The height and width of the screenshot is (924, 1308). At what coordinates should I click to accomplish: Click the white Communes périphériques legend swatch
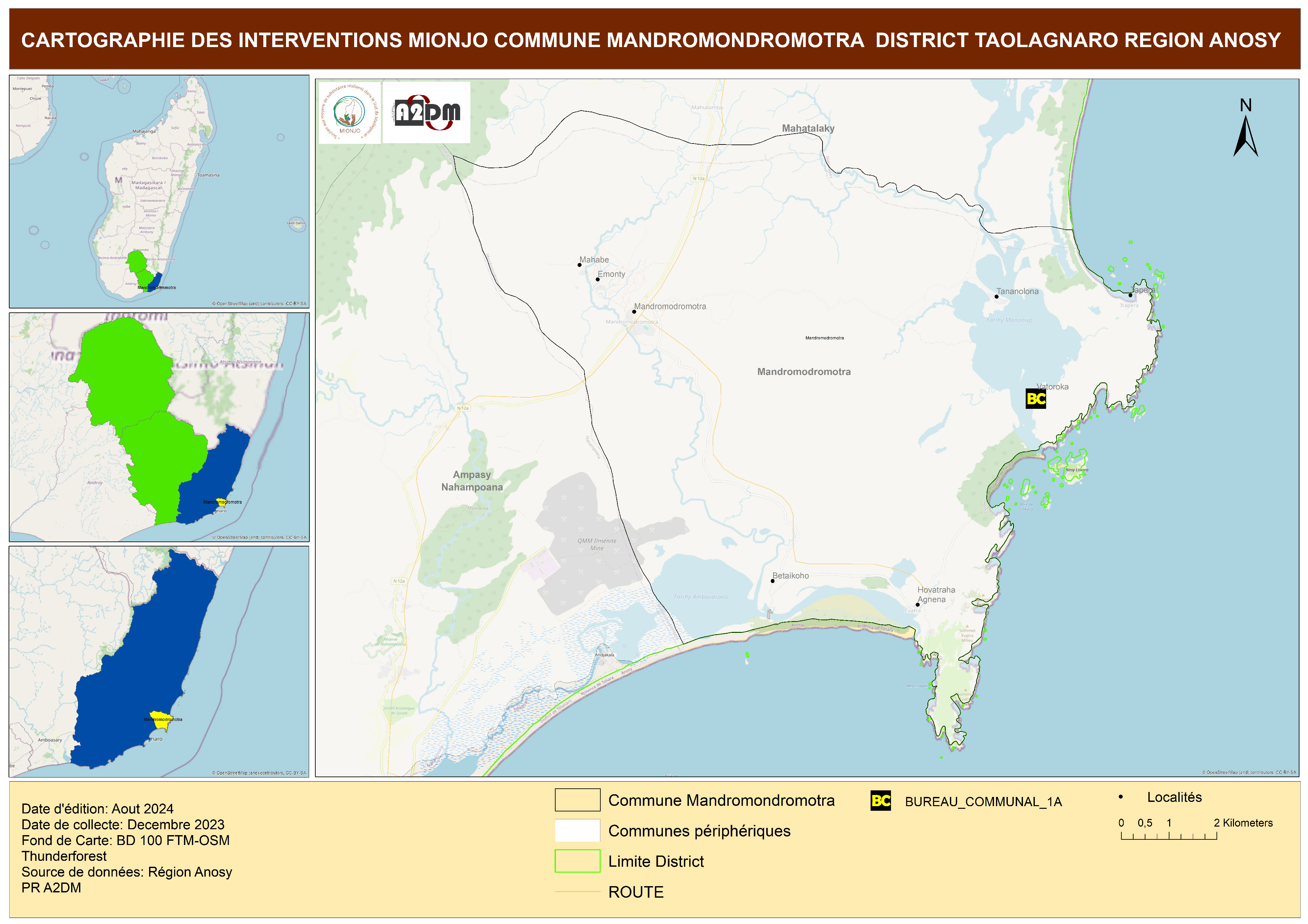[577, 831]
